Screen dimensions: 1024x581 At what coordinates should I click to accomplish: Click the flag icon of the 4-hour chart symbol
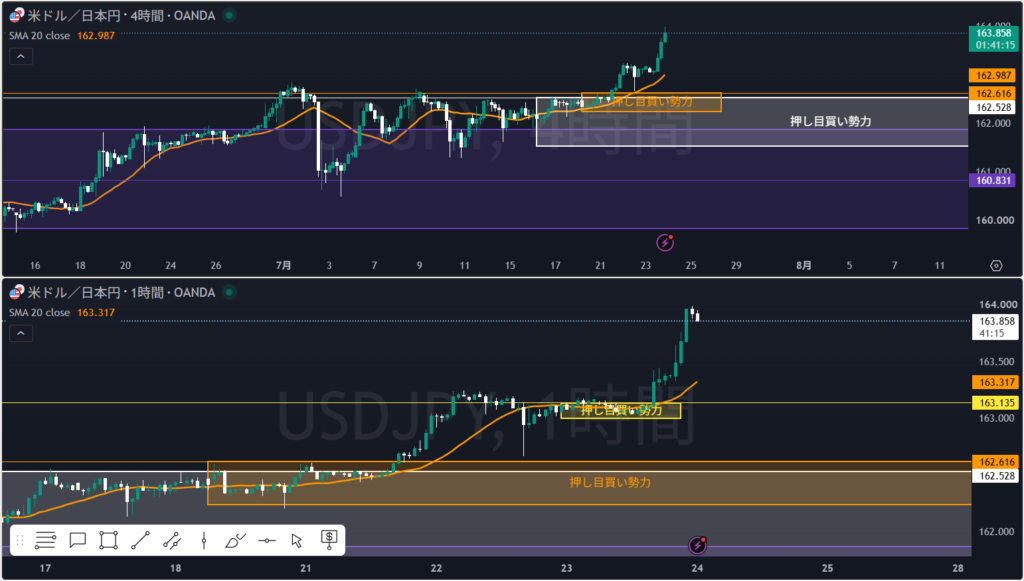tap(16, 16)
